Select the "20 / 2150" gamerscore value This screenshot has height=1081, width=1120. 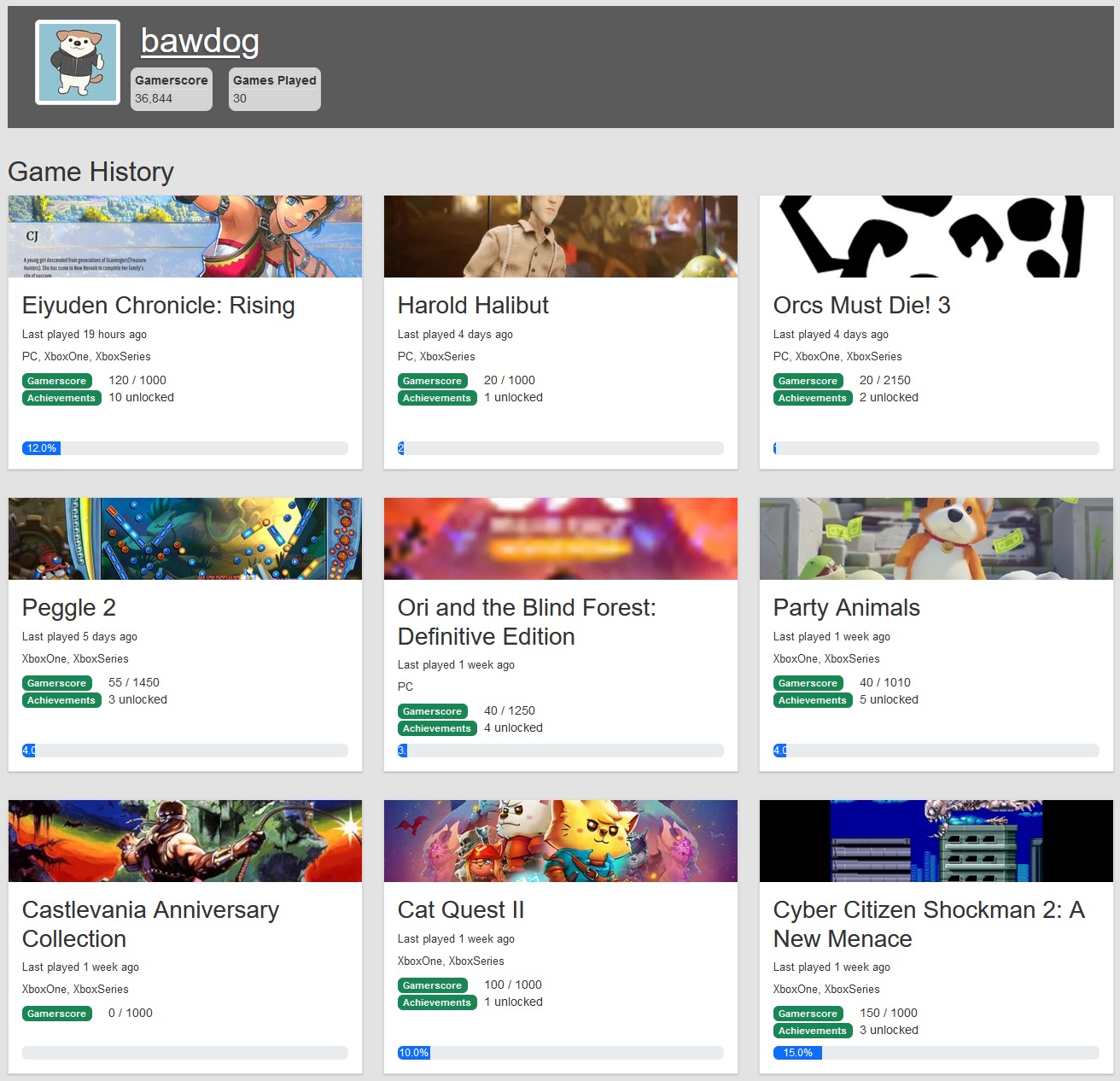click(885, 380)
